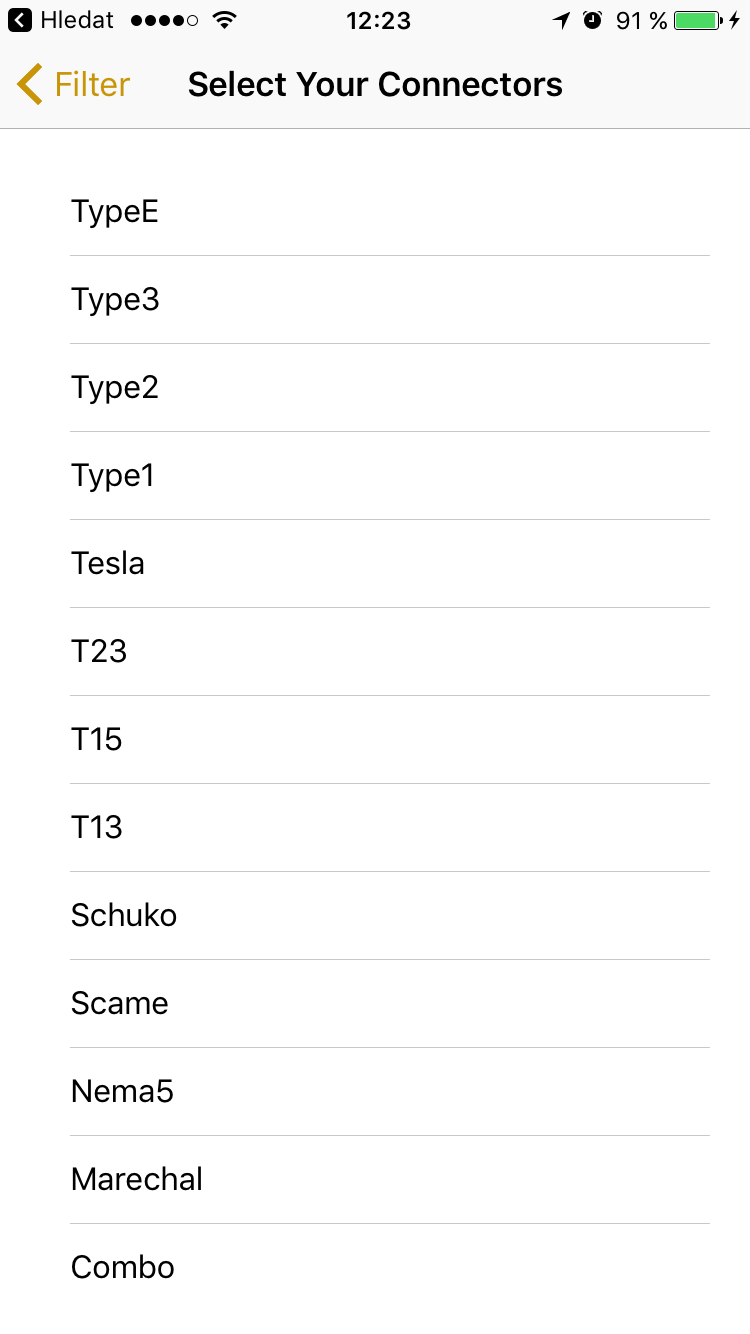750x1334 pixels.
Task: Choose Nema5 from the list
Action: pos(390,1092)
